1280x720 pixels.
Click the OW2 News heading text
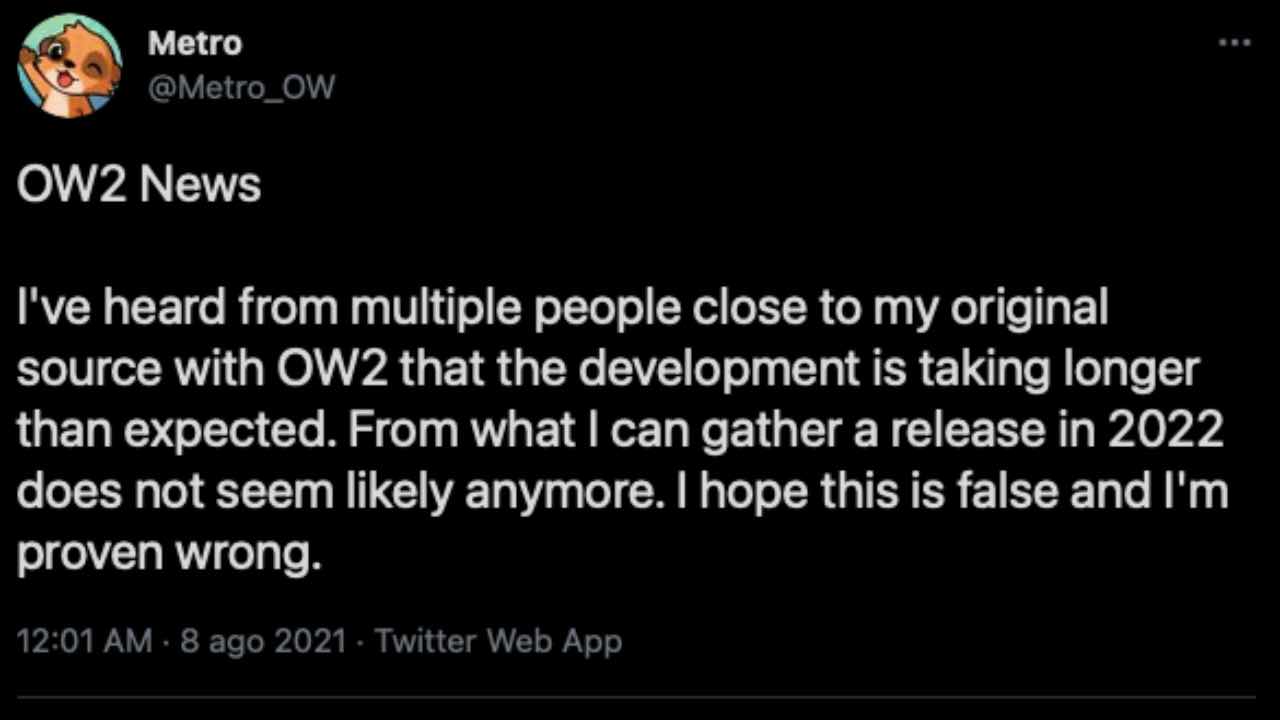coord(139,186)
